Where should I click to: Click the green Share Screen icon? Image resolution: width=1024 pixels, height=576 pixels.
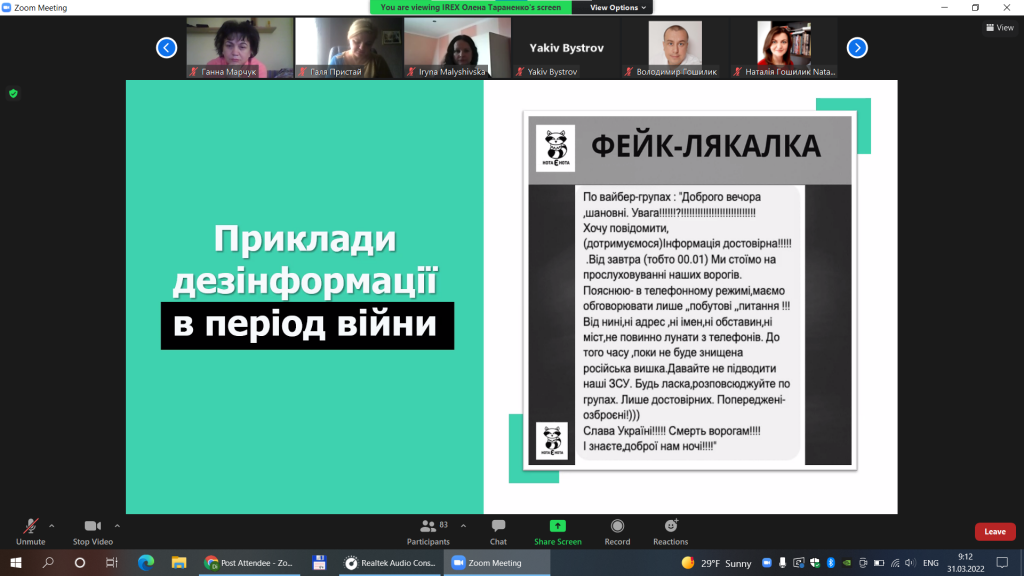point(558,526)
